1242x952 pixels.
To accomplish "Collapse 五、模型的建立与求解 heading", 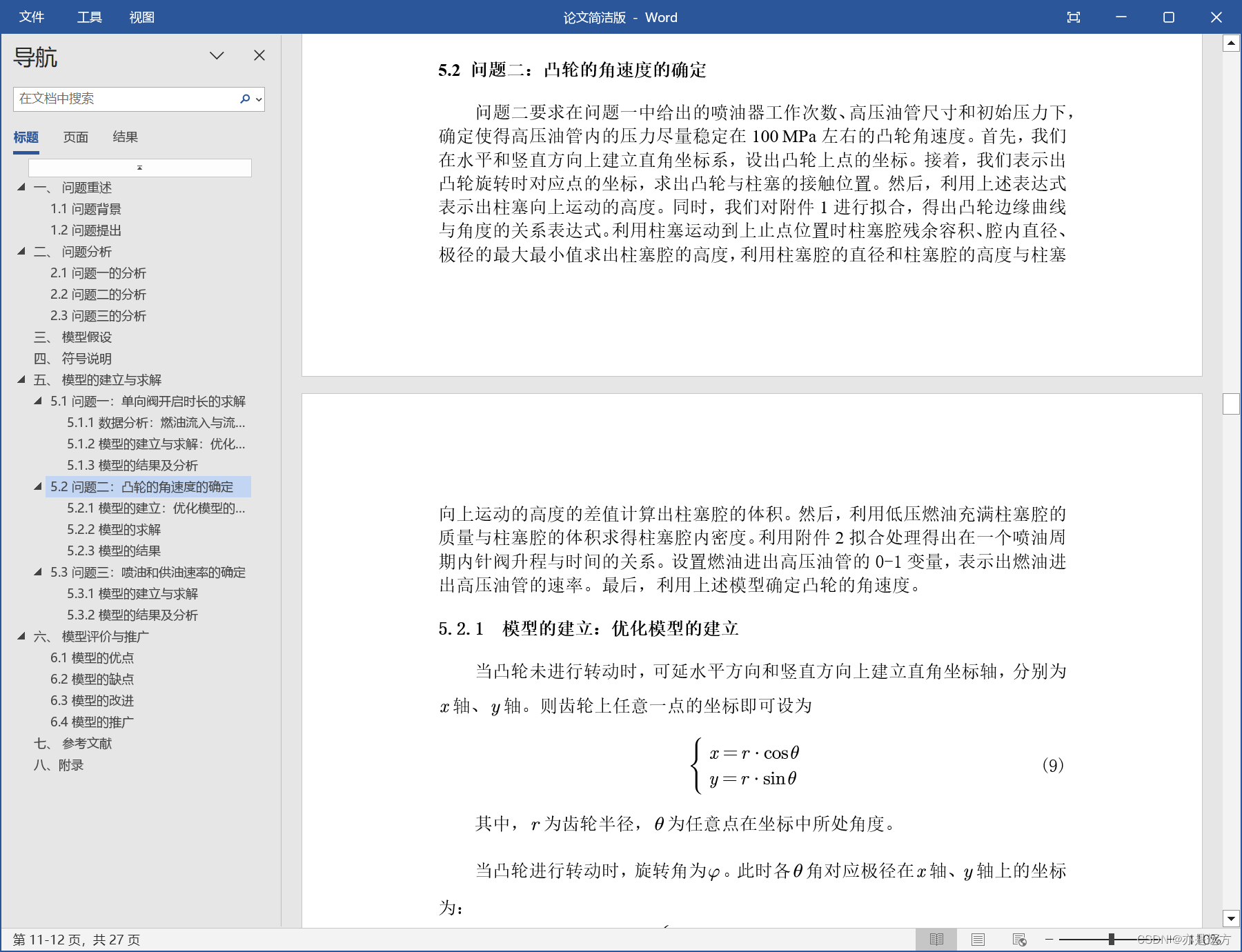I will coord(21,379).
